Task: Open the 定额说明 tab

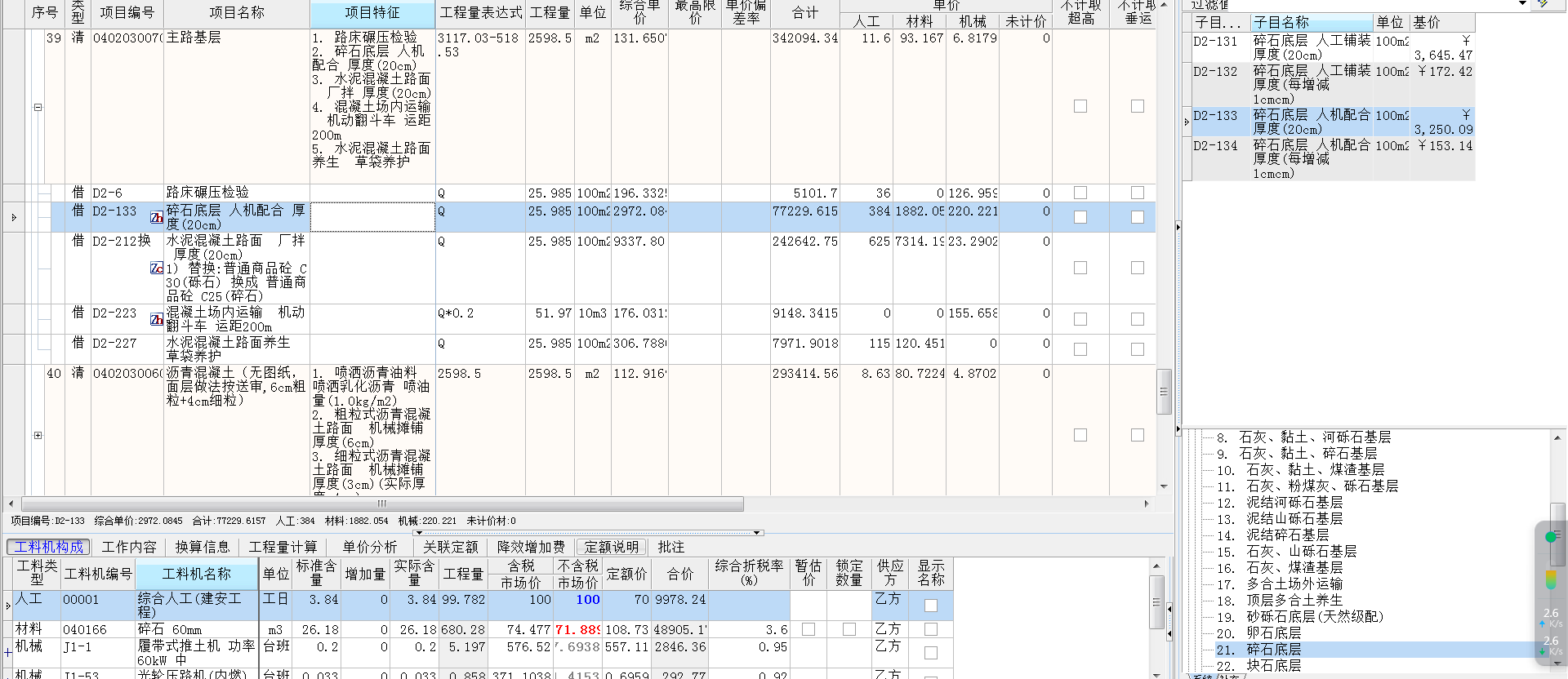Action: 611,547
